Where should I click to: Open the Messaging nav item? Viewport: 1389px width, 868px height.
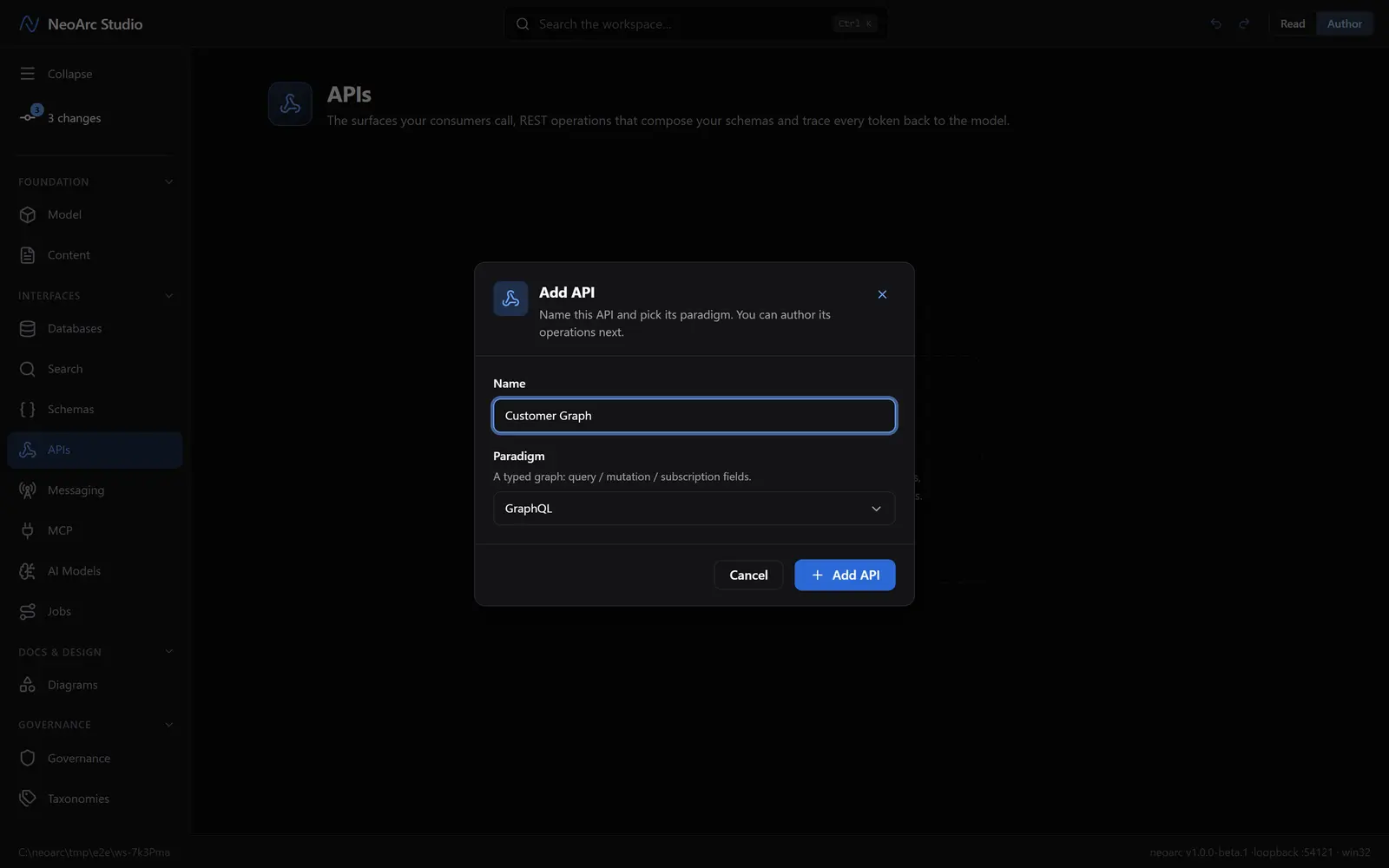(x=95, y=490)
